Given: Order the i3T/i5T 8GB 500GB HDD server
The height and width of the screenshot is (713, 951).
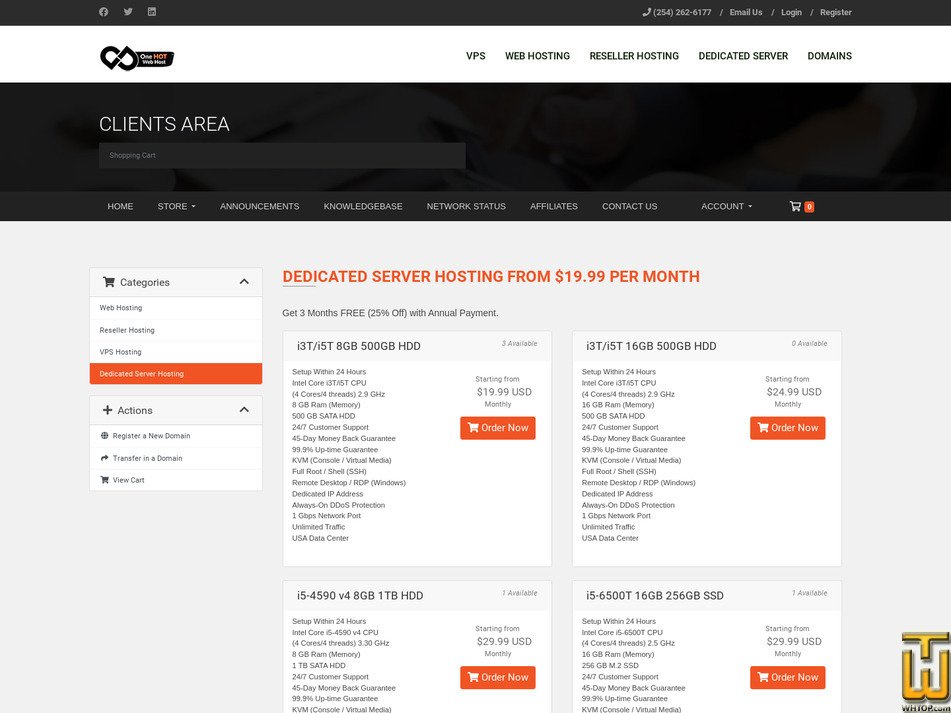Looking at the screenshot, I should [x=498, y=428].
